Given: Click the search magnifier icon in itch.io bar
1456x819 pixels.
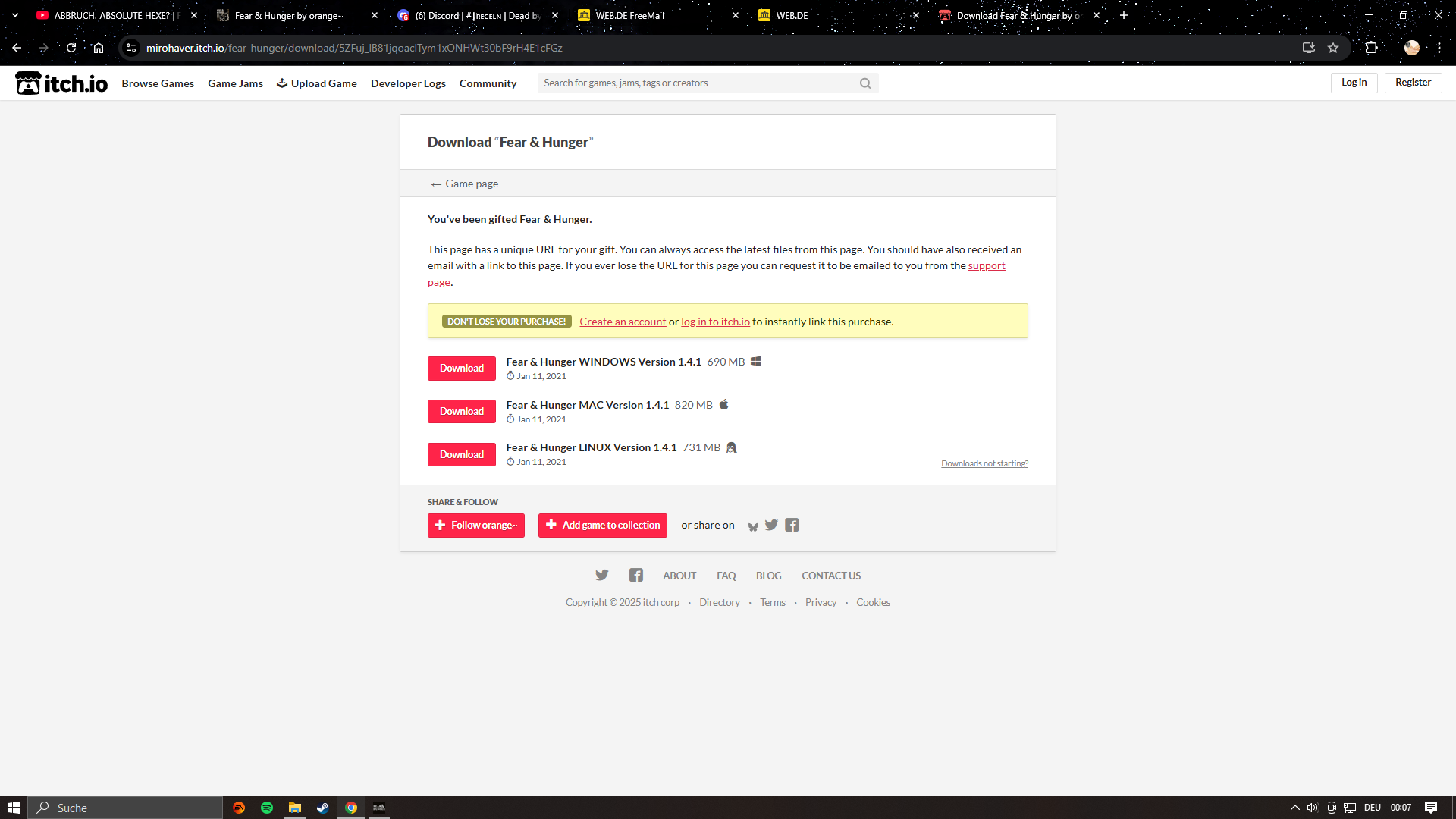Looking at the screenshot, I should (865, 83).
